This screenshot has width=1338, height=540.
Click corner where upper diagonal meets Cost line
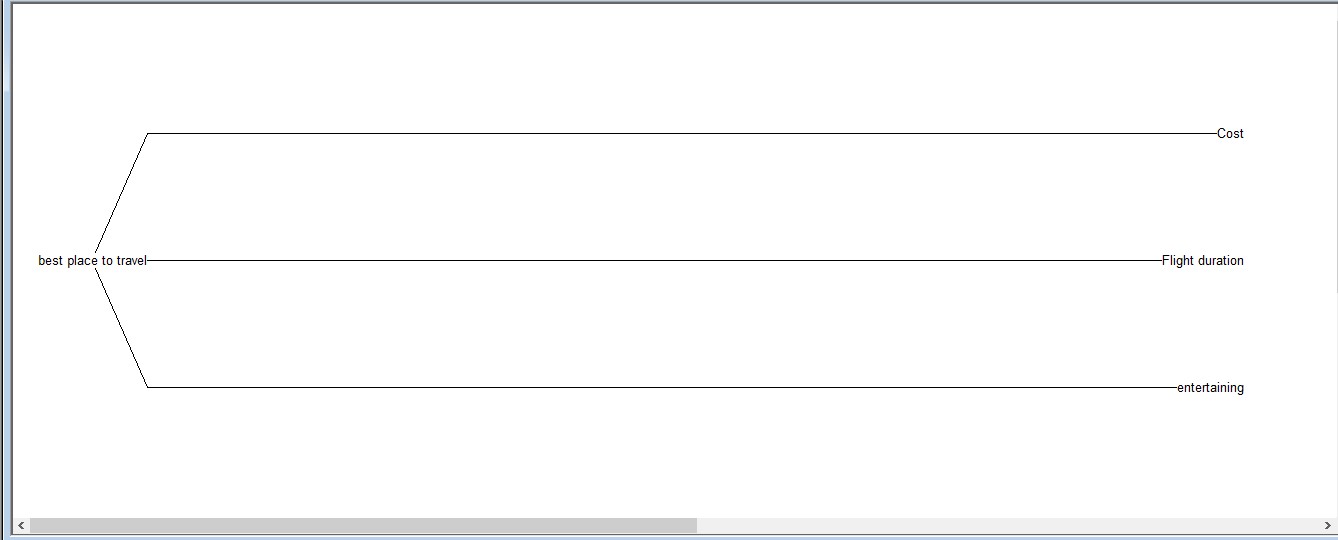tap(148, 133)
